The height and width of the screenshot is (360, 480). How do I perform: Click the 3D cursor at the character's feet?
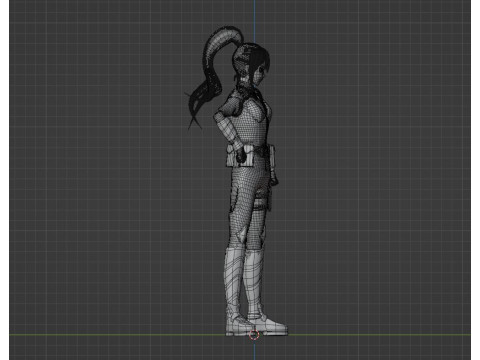point(254,334)
